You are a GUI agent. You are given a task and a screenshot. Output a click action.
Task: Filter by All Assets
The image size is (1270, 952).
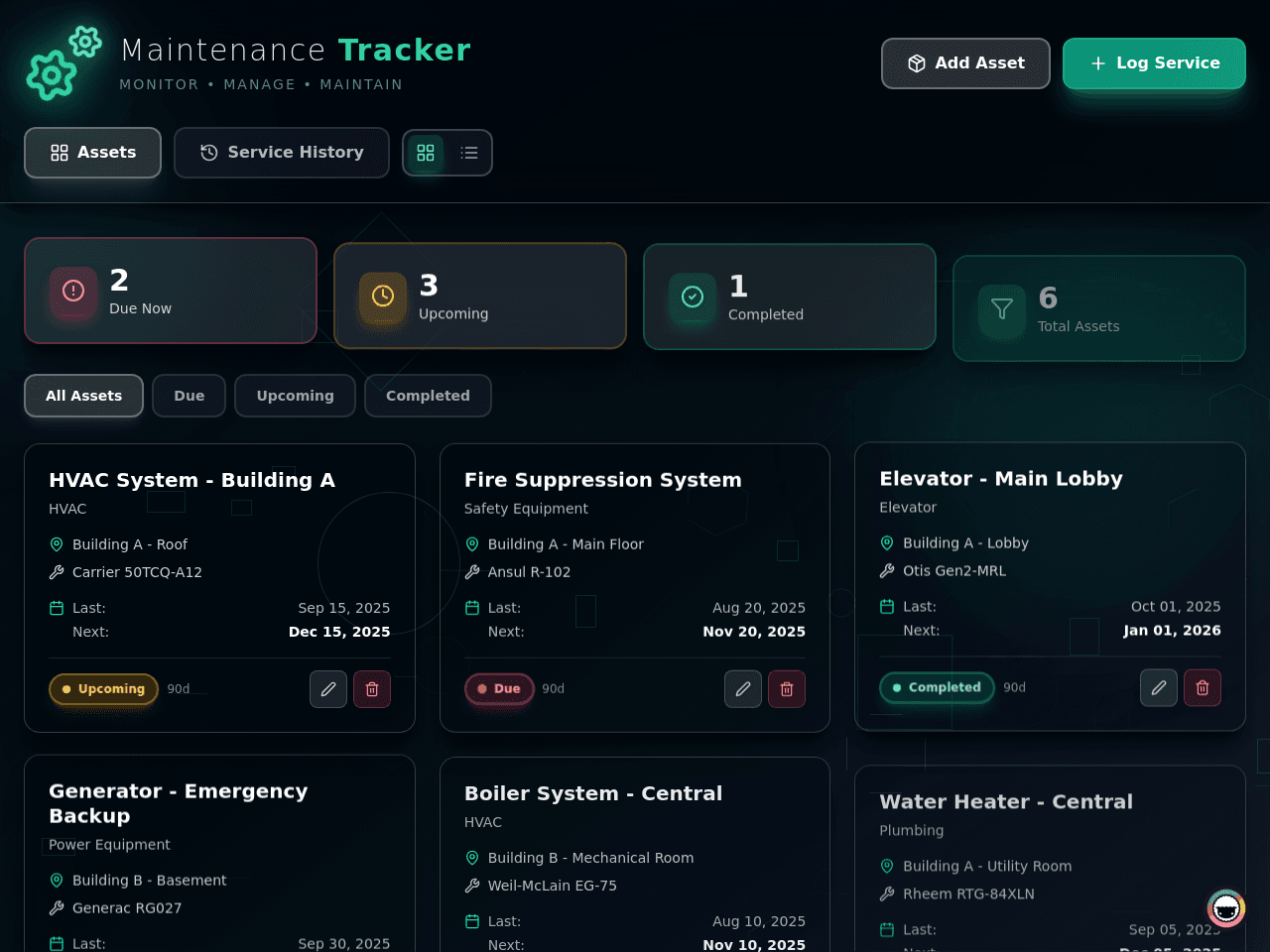click(84, 396)
